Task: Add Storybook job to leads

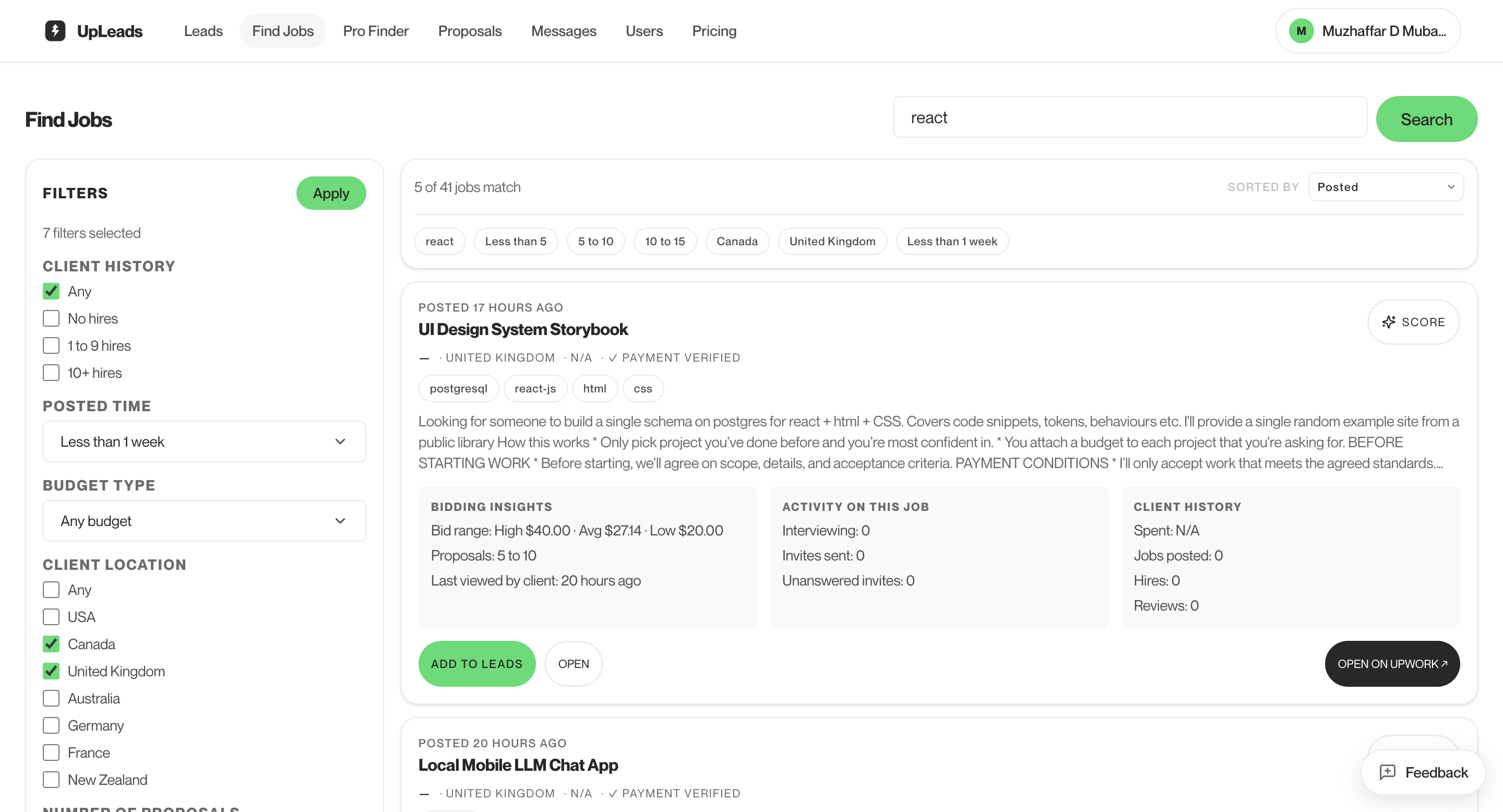Action: point(476,663)
